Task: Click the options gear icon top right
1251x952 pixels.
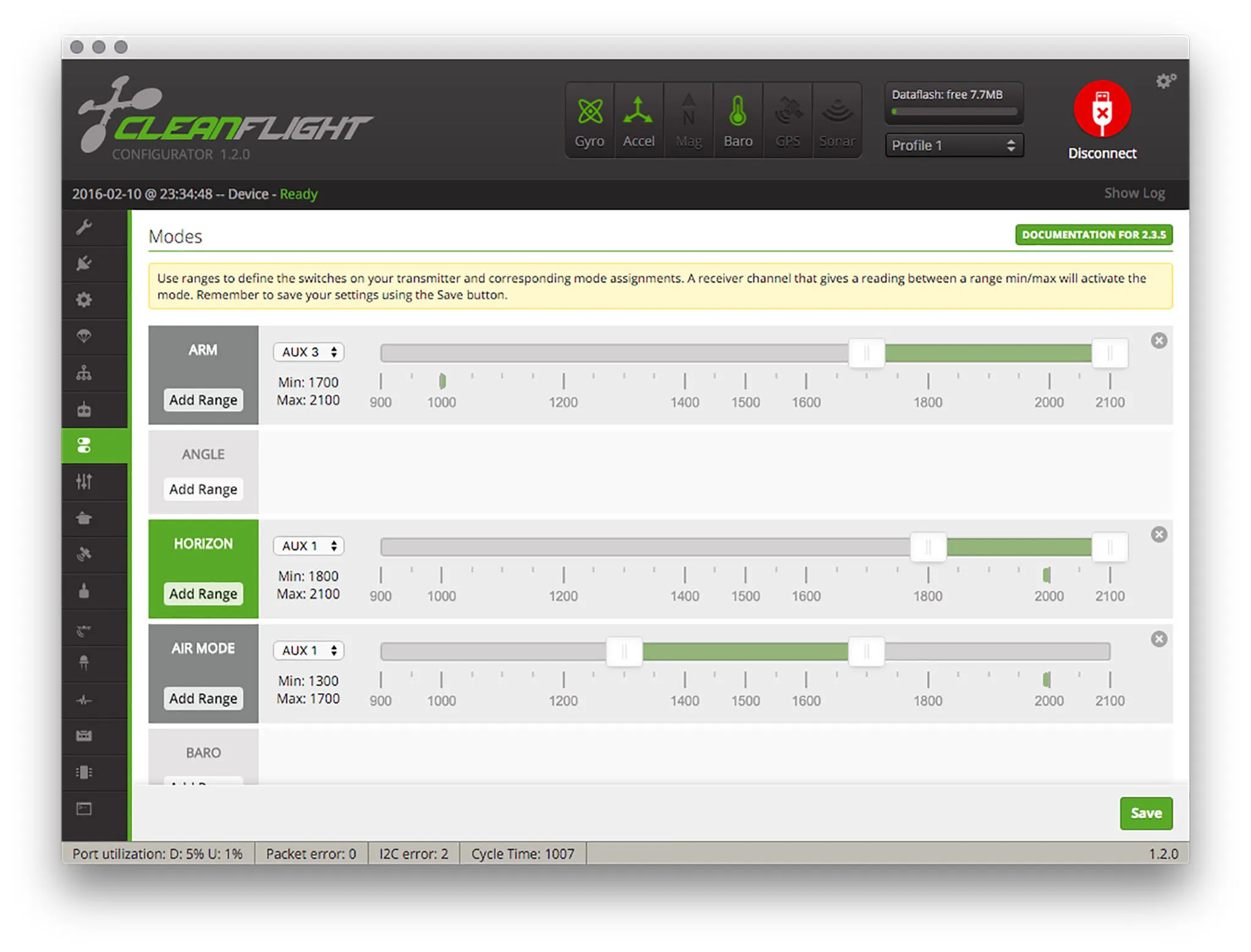Action: click(x=1165, y=81)
